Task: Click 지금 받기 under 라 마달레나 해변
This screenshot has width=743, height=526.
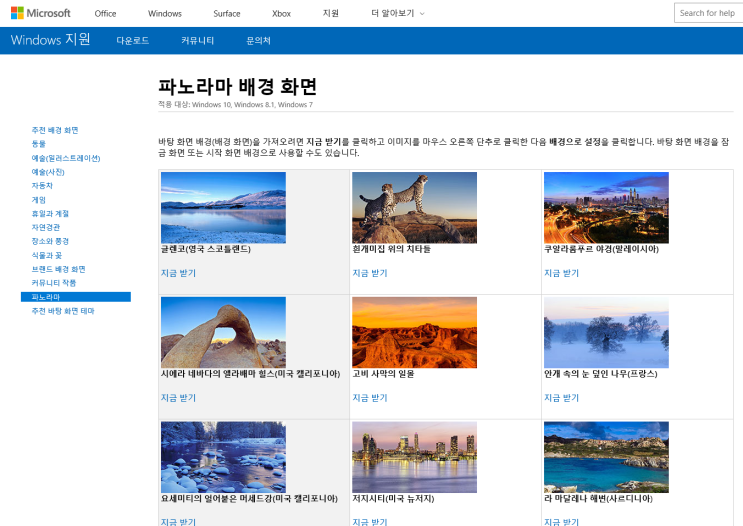Action: click(562, 521)
